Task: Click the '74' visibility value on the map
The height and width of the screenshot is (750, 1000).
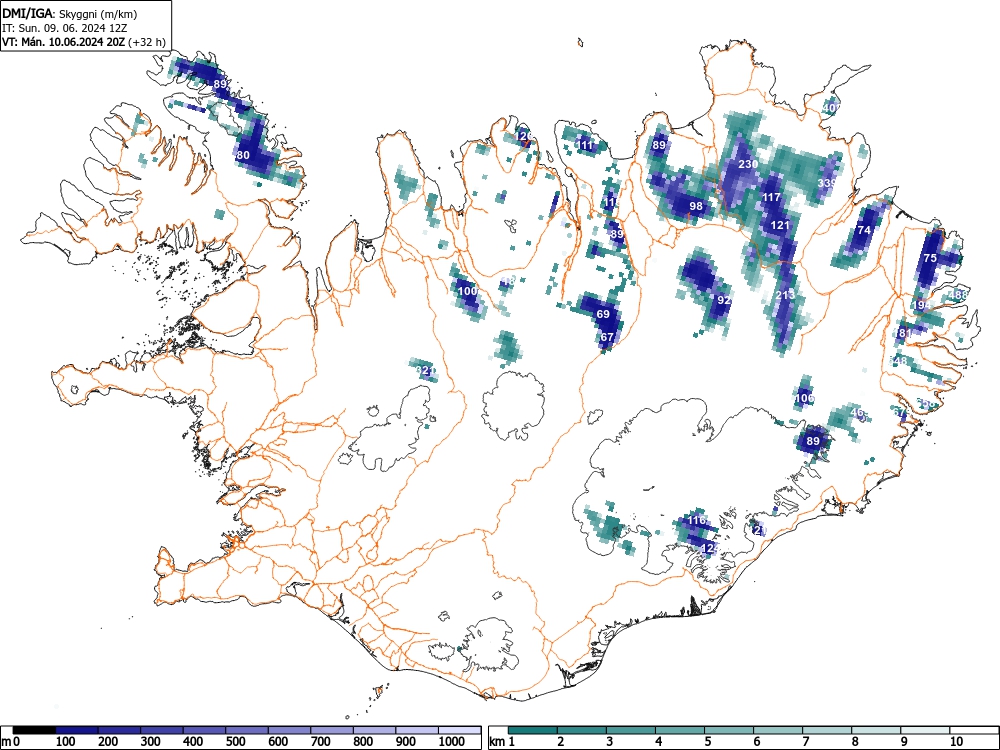Action: (x=864, y=230)
